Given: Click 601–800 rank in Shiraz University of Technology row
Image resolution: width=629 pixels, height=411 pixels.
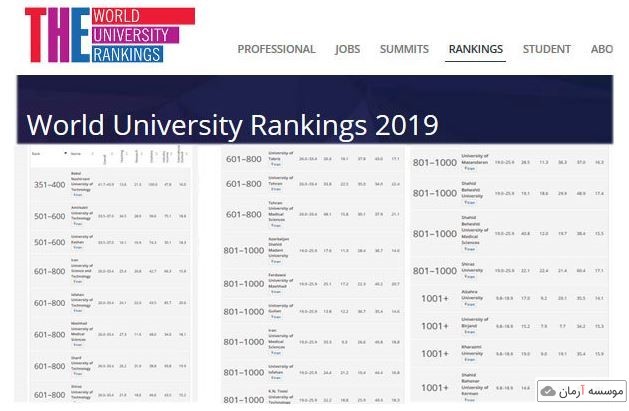Looking at the screenshot, I should click(50, 395).
